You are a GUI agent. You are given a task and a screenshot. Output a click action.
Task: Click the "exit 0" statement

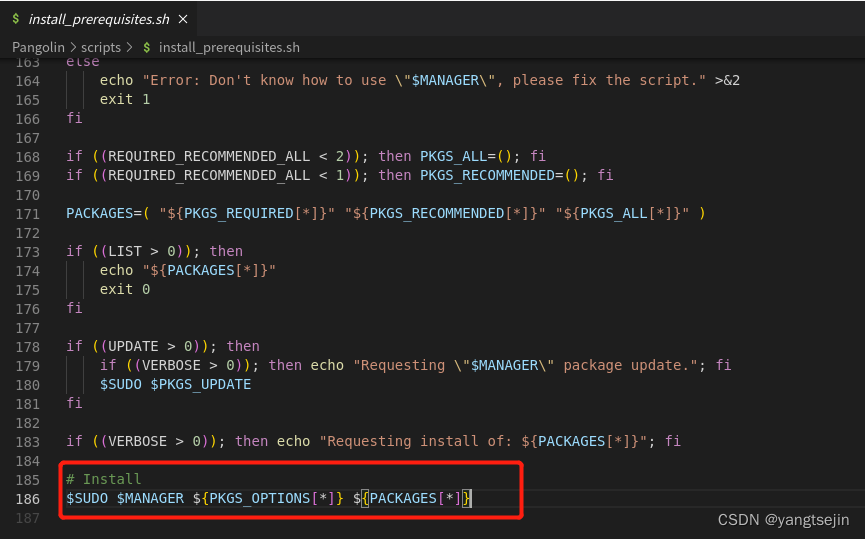click(x=125, y=289)
